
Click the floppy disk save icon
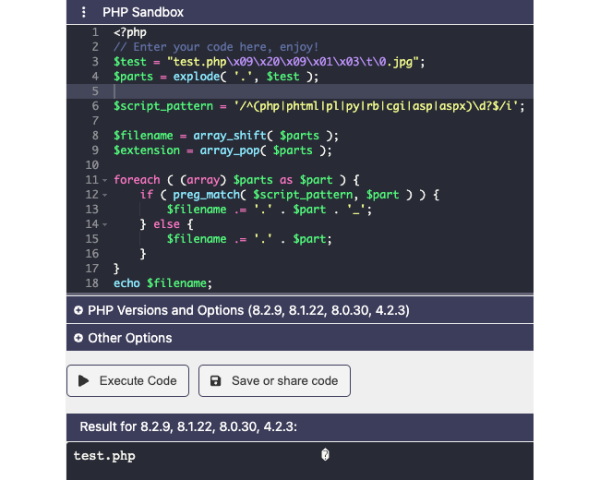point(215,380)
